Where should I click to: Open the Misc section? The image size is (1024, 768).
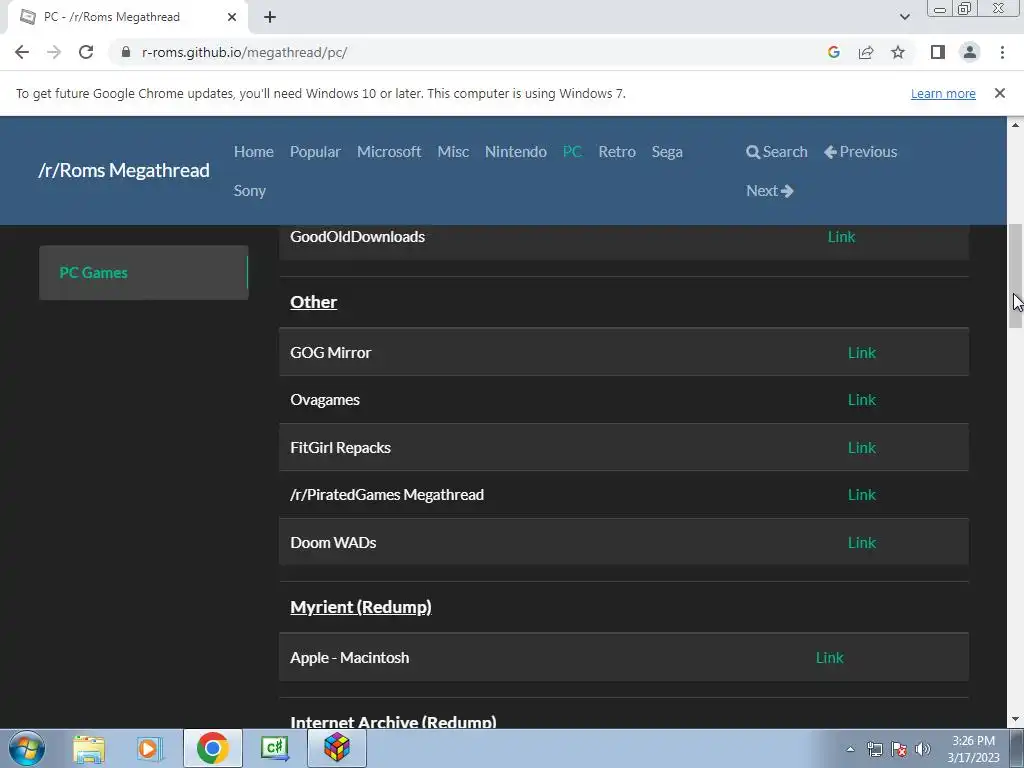pyautogui.click(x=453, y=152)
